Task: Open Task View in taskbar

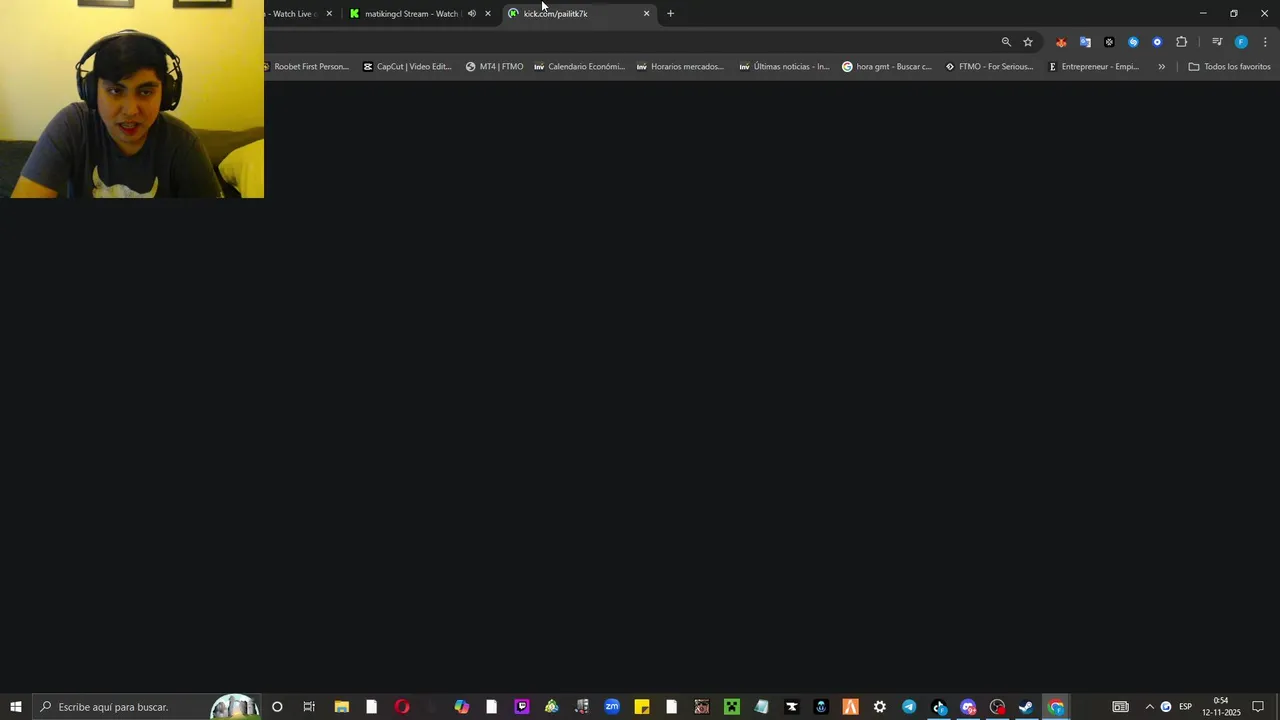Action: pyautogui.click(x=309, y=707)
